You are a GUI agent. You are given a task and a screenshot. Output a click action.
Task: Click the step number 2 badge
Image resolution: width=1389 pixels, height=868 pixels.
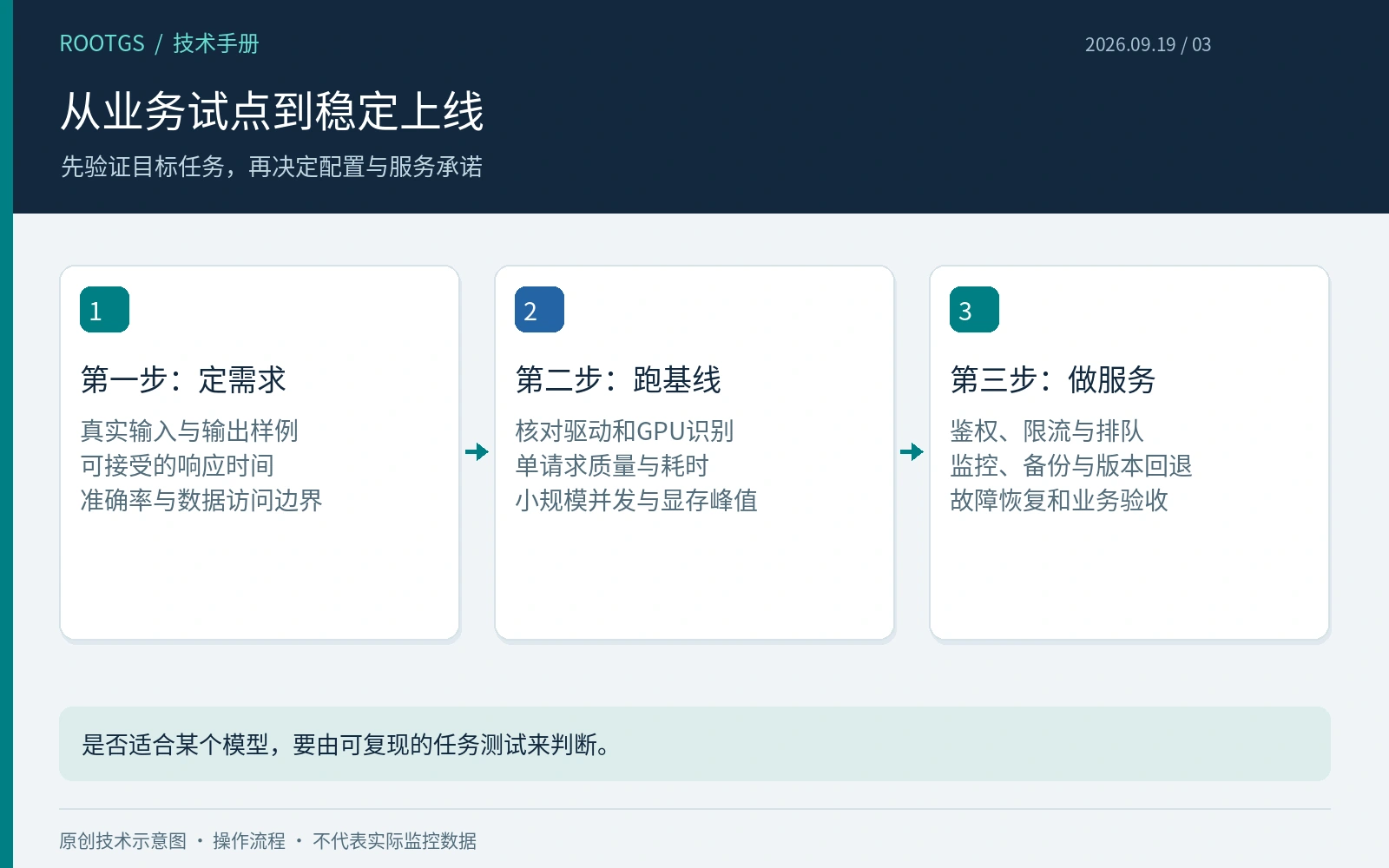point(539,310)
